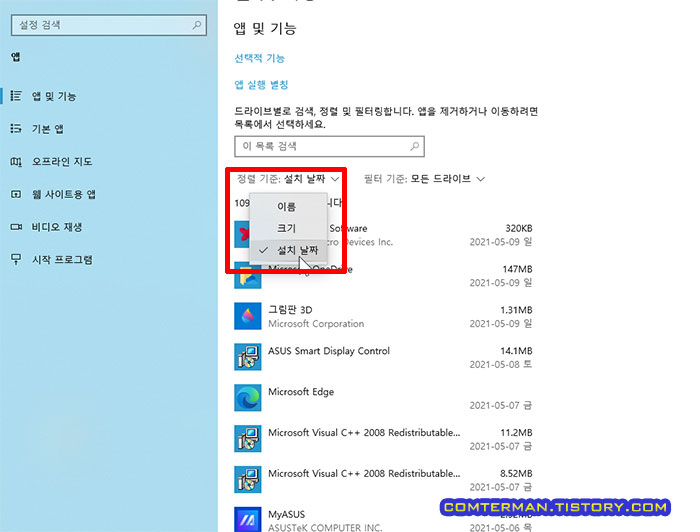The image size is (700, 532).
Task: Go to 웹 사이트용 앱 in sidebar
Action: 63,194
